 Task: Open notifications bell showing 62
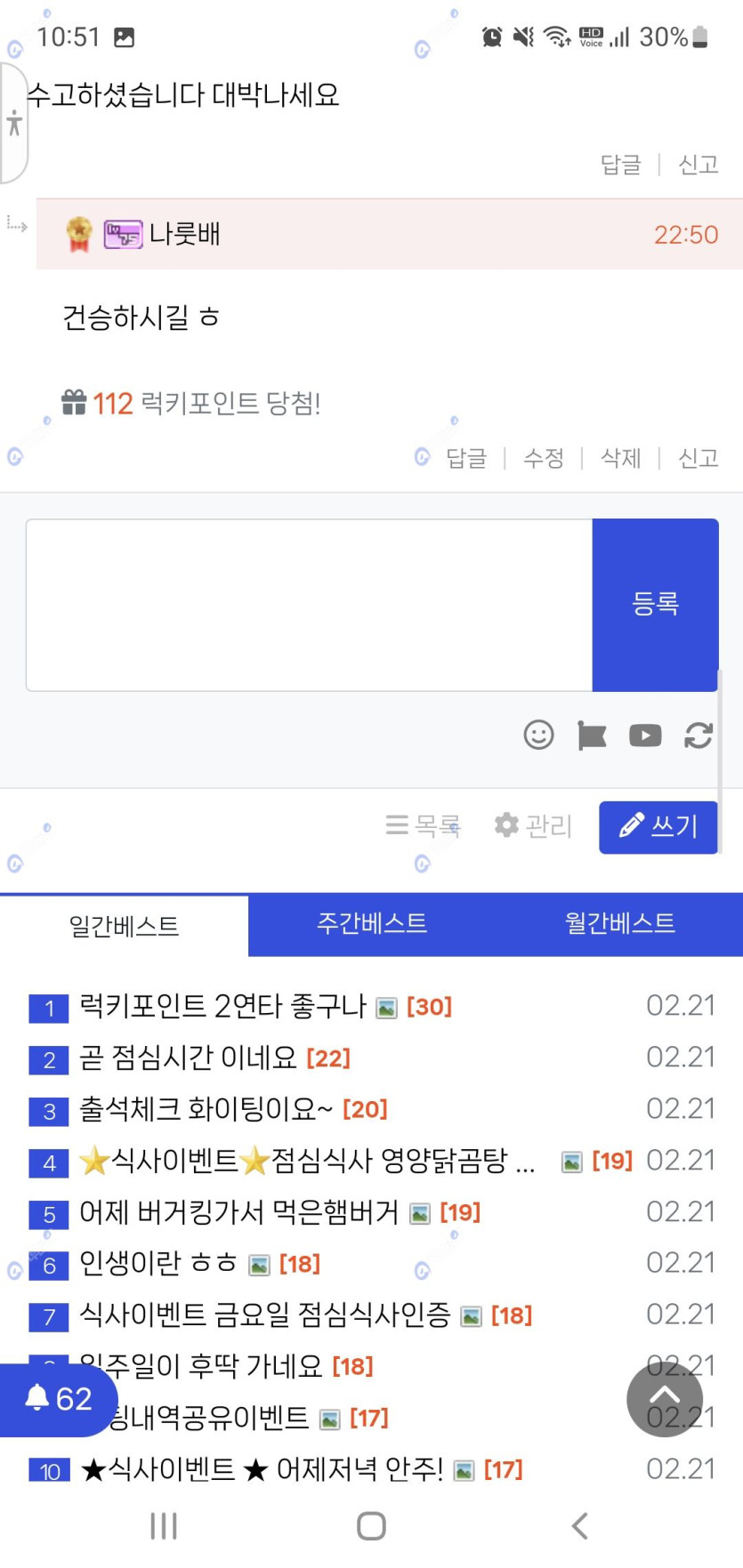[x=59, y=1399]
